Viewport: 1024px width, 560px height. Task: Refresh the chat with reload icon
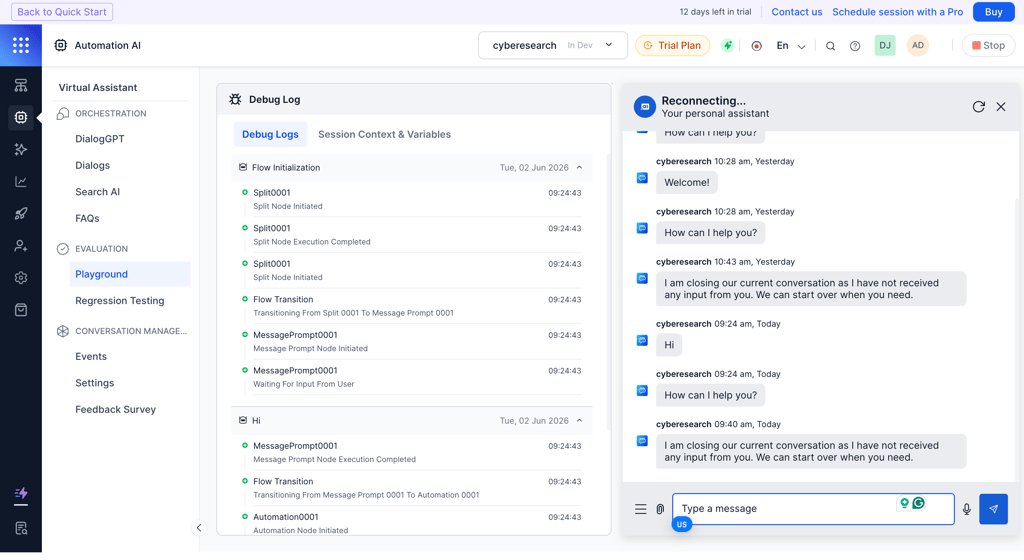click(x=978, y=106)
